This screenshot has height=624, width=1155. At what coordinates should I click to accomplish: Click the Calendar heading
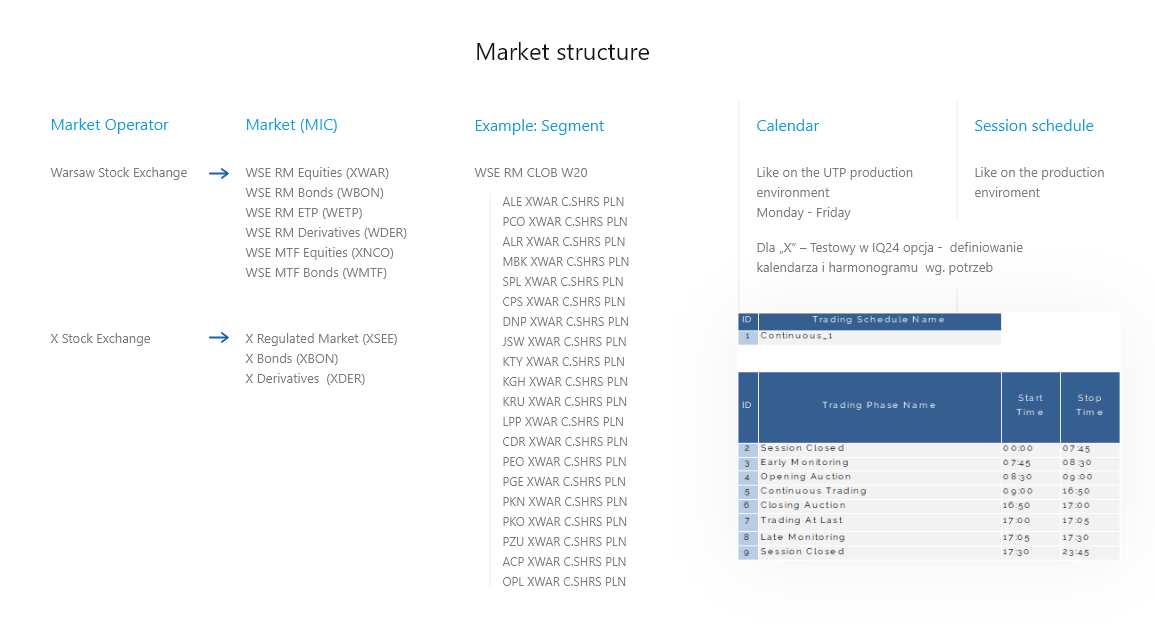coord(787,126)
